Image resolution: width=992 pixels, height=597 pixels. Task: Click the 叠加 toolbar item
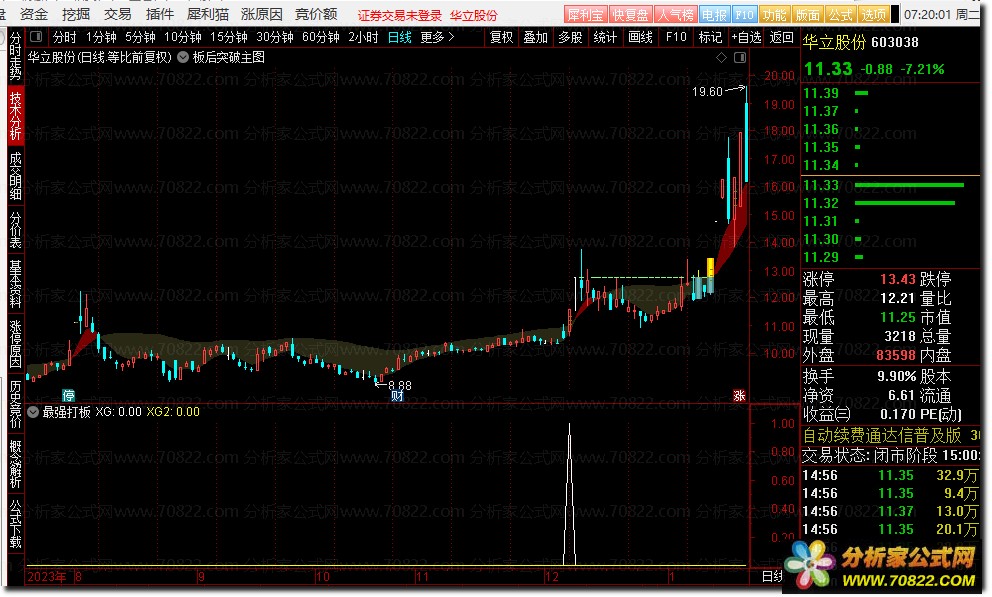[535, 37]
